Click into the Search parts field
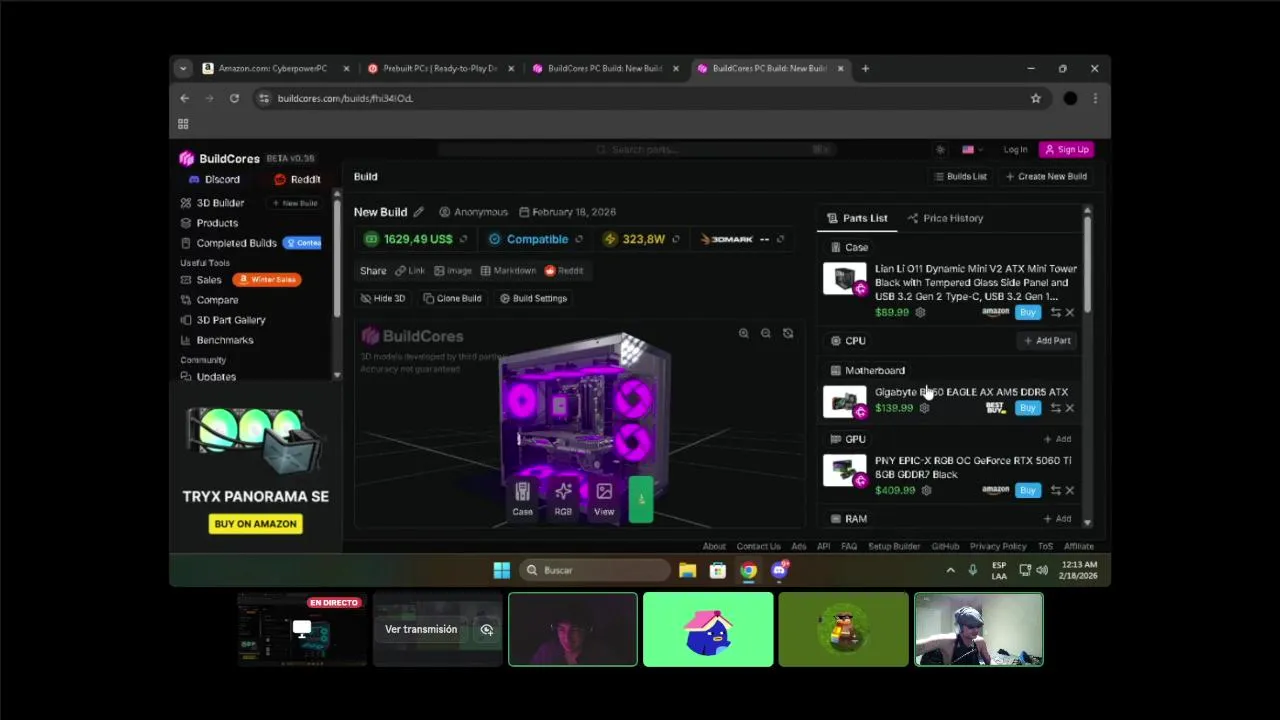Screen dimensions: 1280x720 pyautogui.click(x=636, y=150)
